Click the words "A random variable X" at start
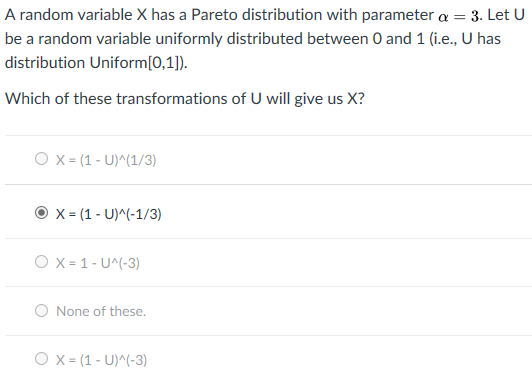 pos(76,15)
